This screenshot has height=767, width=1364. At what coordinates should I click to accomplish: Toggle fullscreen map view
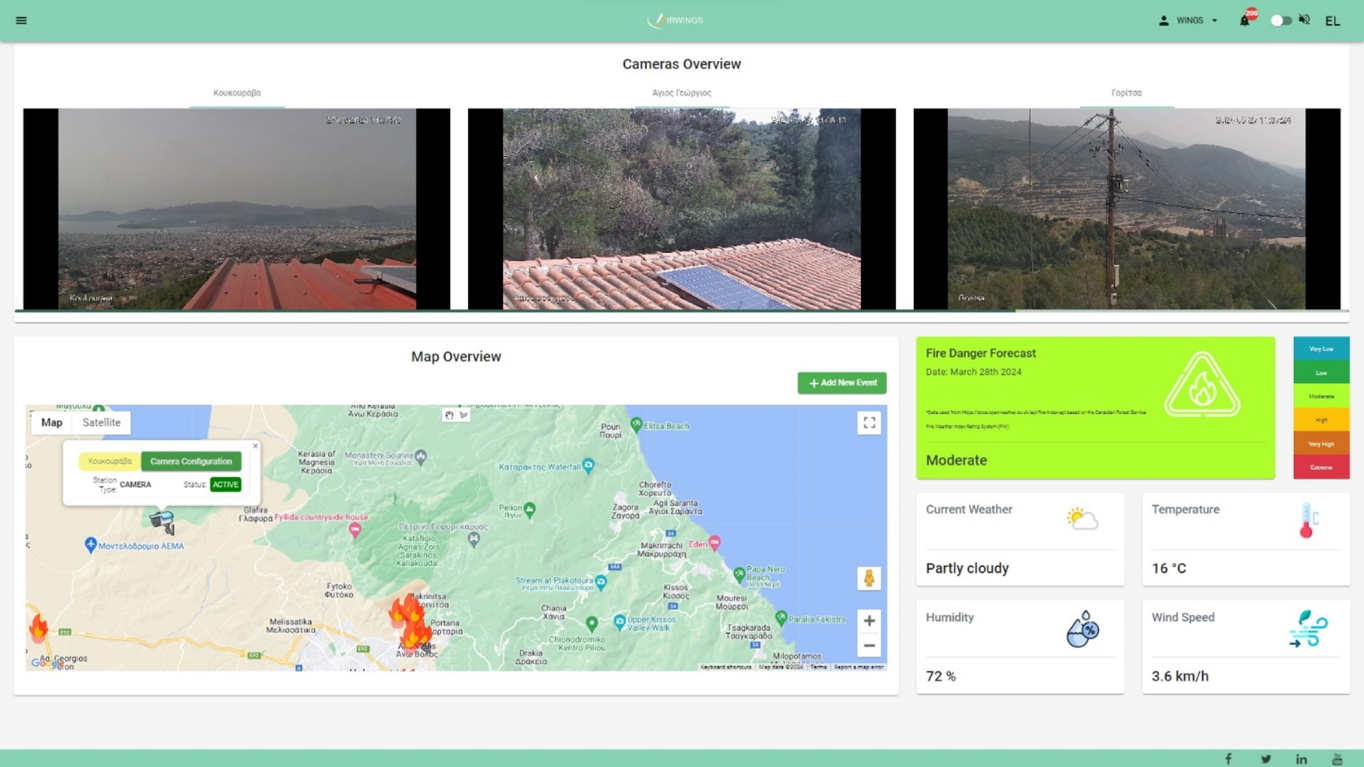pos(869,423)
